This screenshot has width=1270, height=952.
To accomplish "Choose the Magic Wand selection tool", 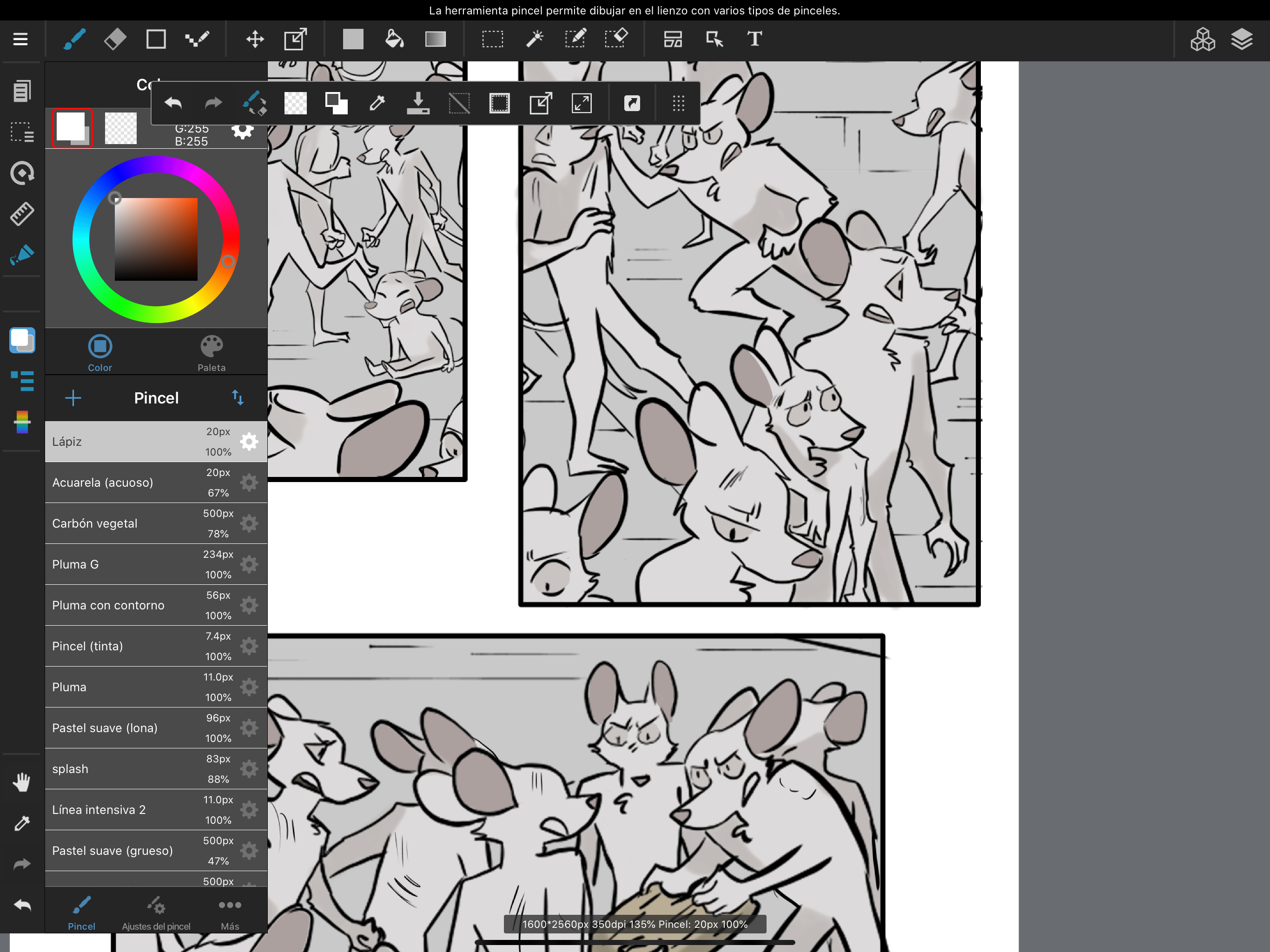I will tap(535, 39).
